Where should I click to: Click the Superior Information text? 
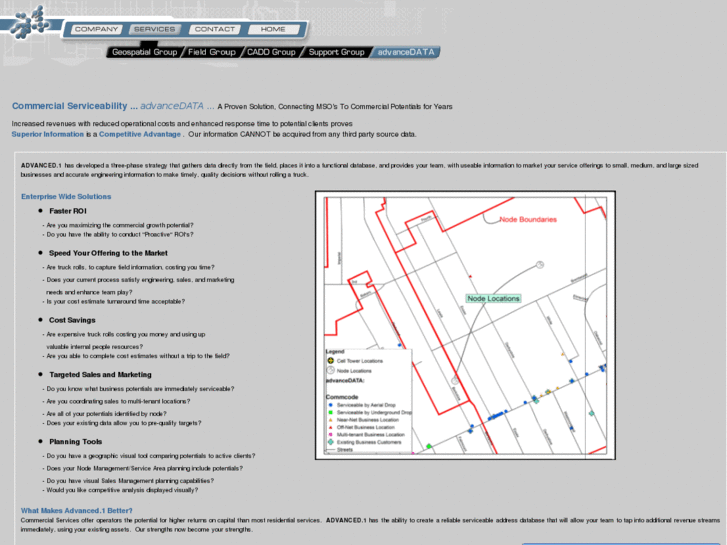[48, 134]
